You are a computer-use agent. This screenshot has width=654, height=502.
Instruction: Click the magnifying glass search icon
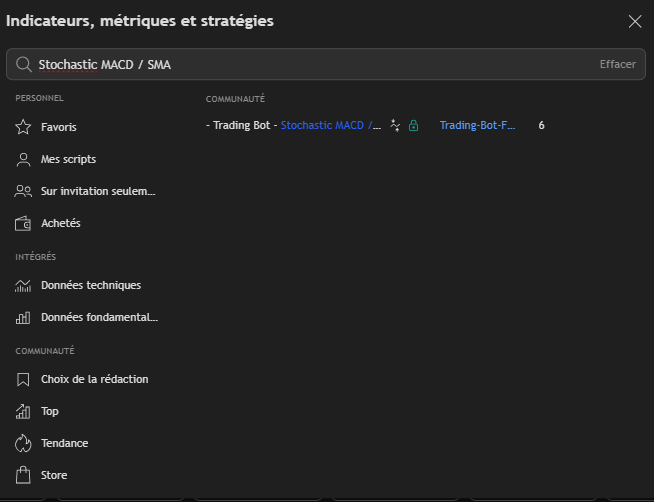click(23, 65)
